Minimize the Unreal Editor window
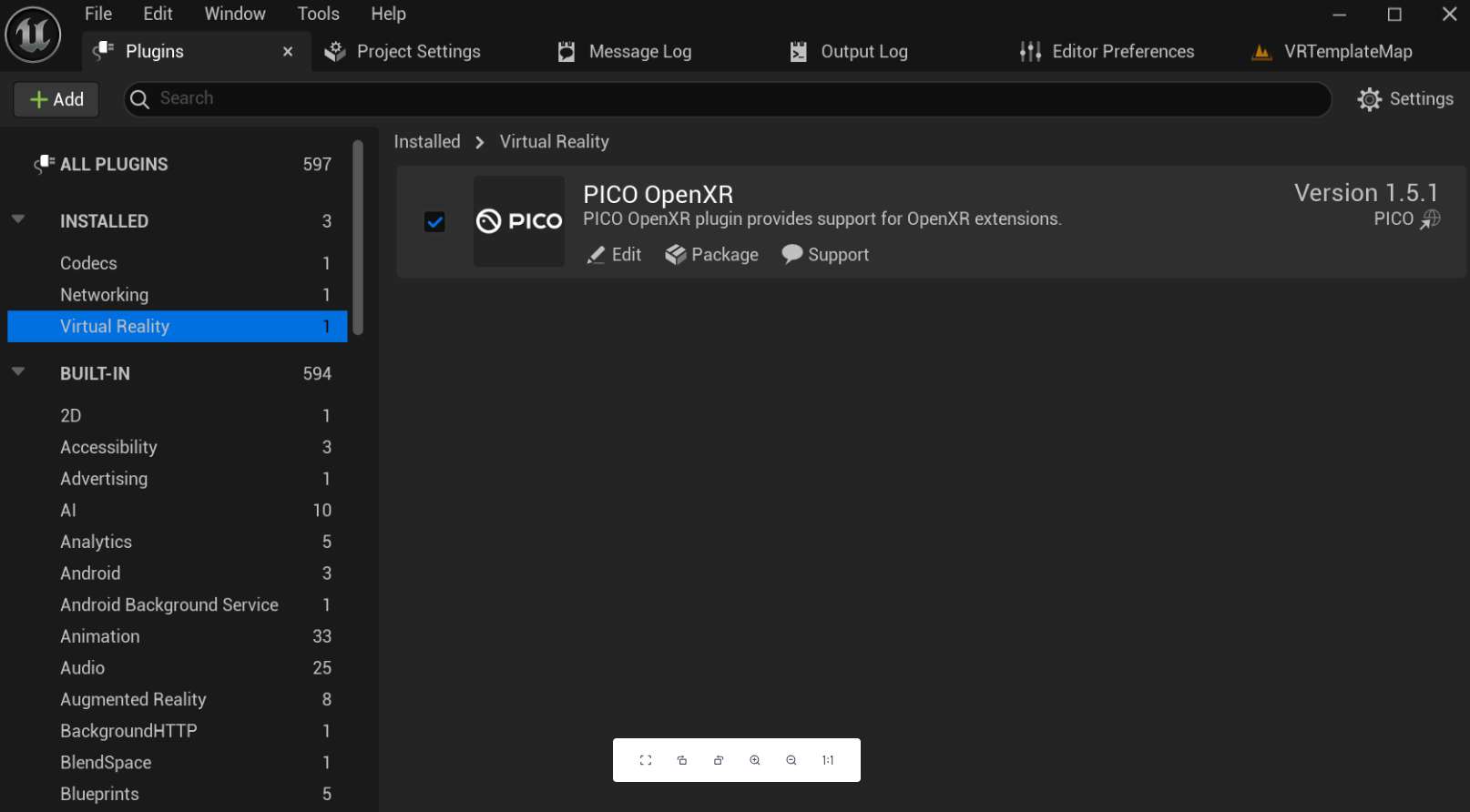 tap(1339, 15)
